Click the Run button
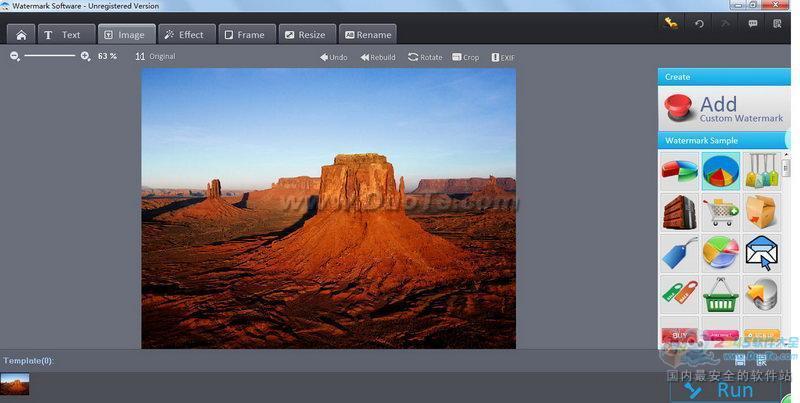This screenshot has width=800, height=403. (725, 391)
